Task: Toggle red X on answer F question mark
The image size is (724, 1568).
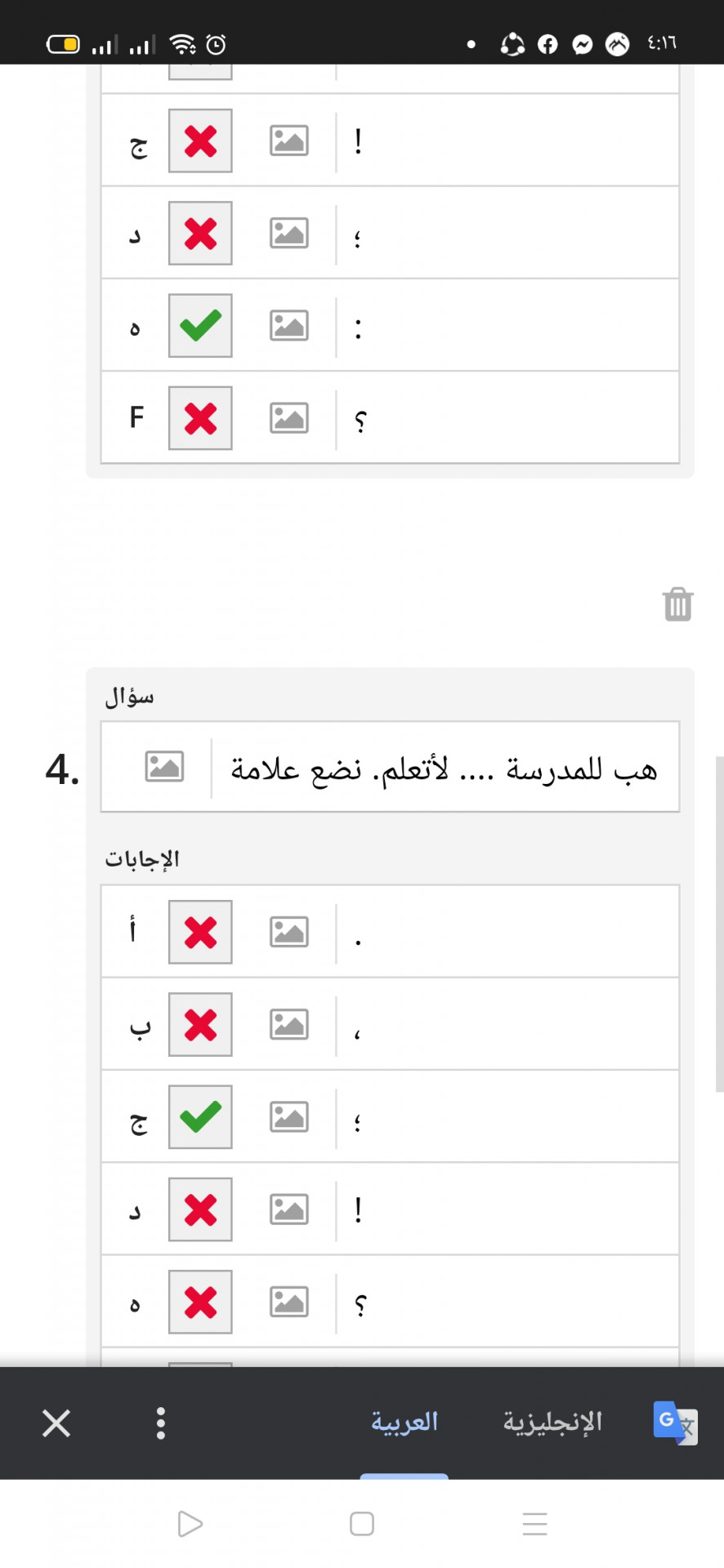Action: coord(200,418)
